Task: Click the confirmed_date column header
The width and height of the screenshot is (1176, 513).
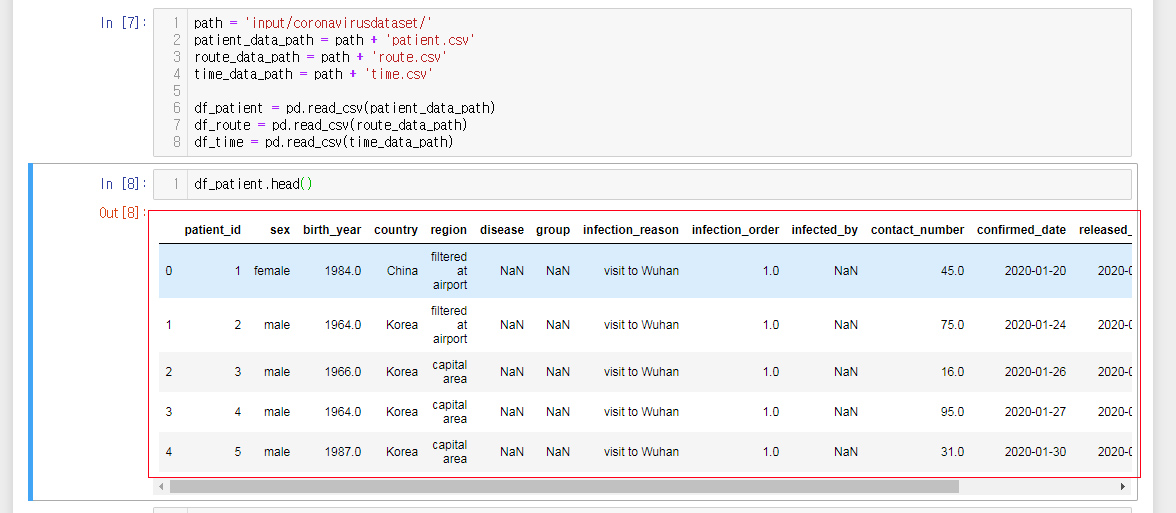Action: pos(1022,230)
